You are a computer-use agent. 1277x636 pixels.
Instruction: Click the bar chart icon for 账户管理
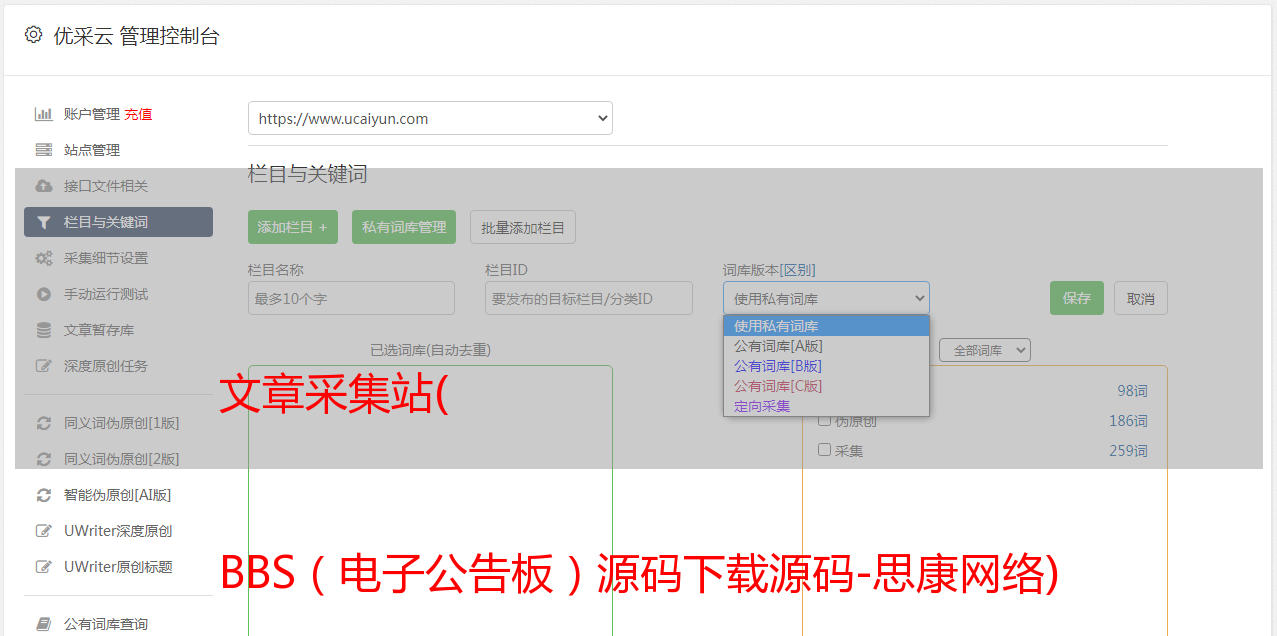[x=44, y=114]
